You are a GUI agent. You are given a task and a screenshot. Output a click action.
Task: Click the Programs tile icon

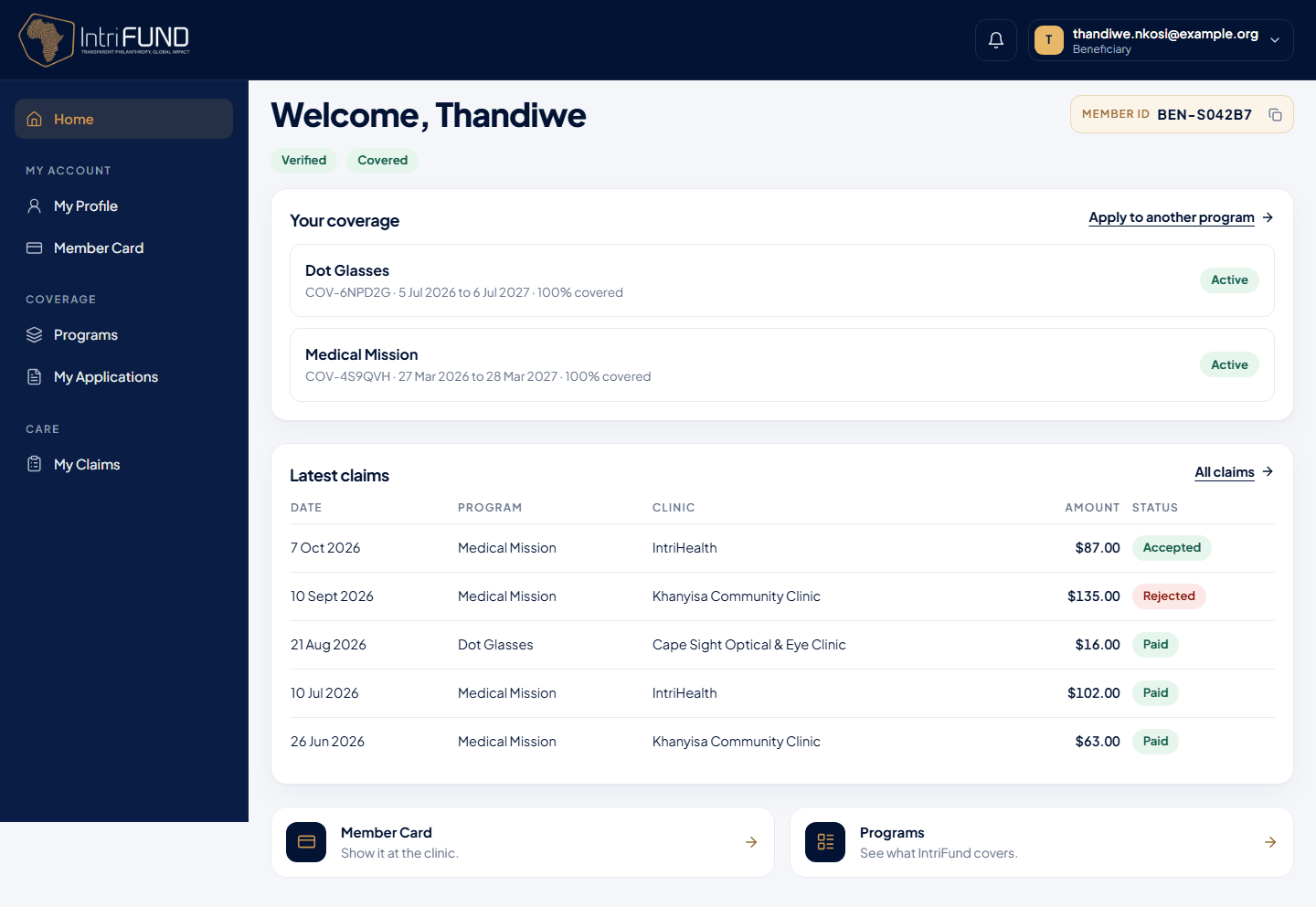[825, 842]
